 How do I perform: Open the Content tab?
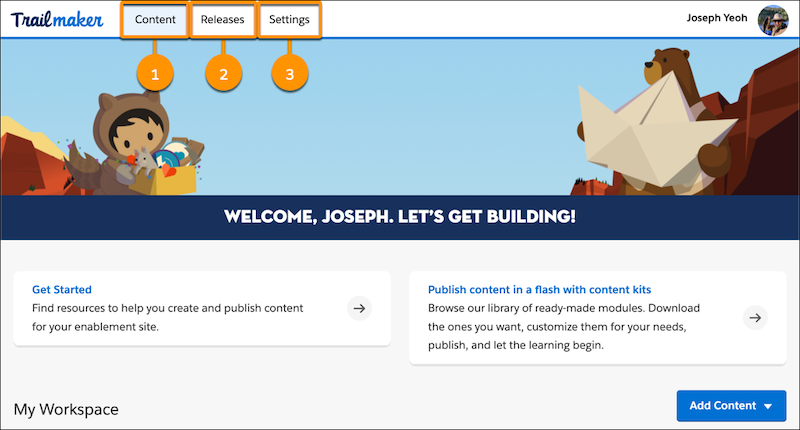155,19
